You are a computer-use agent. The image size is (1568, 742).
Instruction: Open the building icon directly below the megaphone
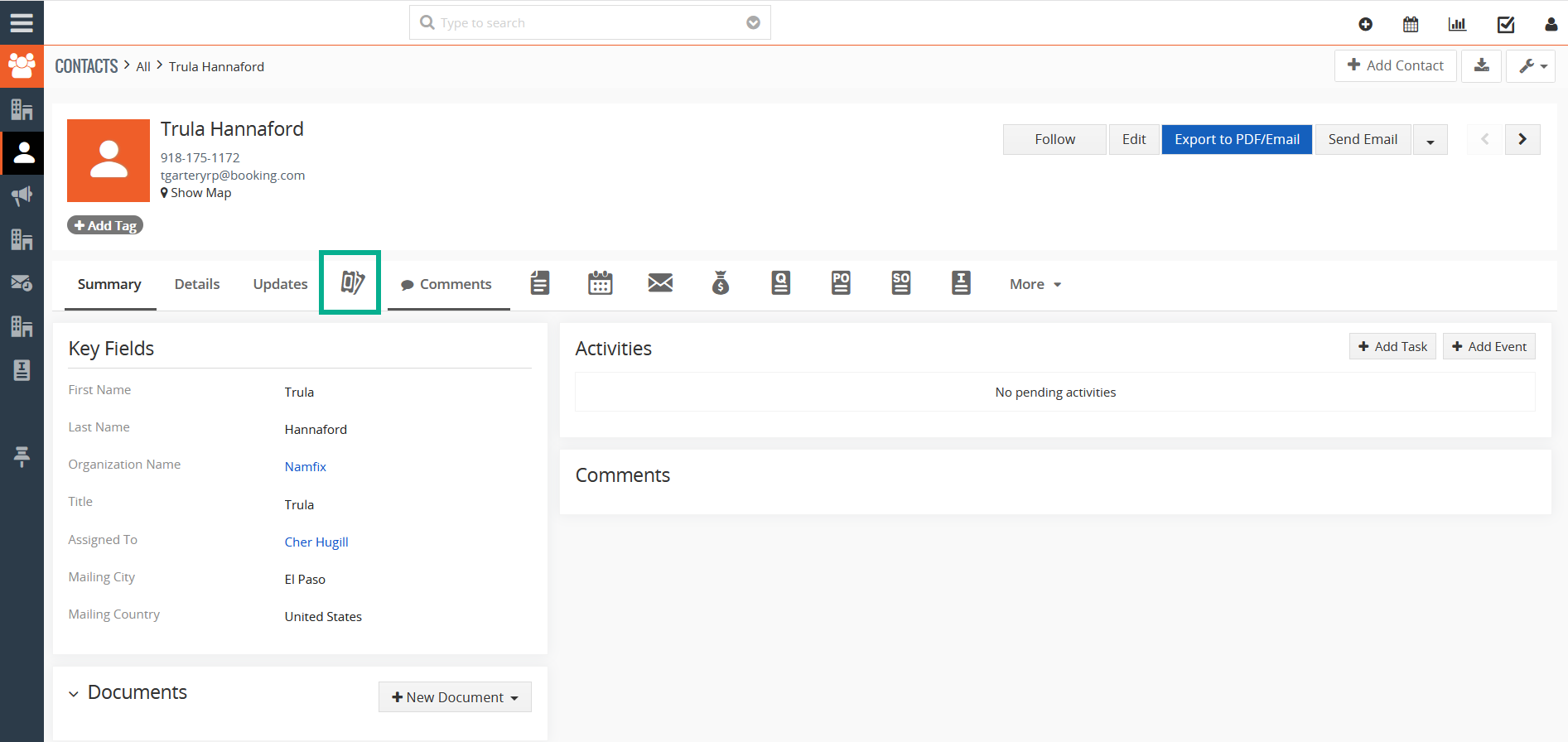tap(22, 239)
